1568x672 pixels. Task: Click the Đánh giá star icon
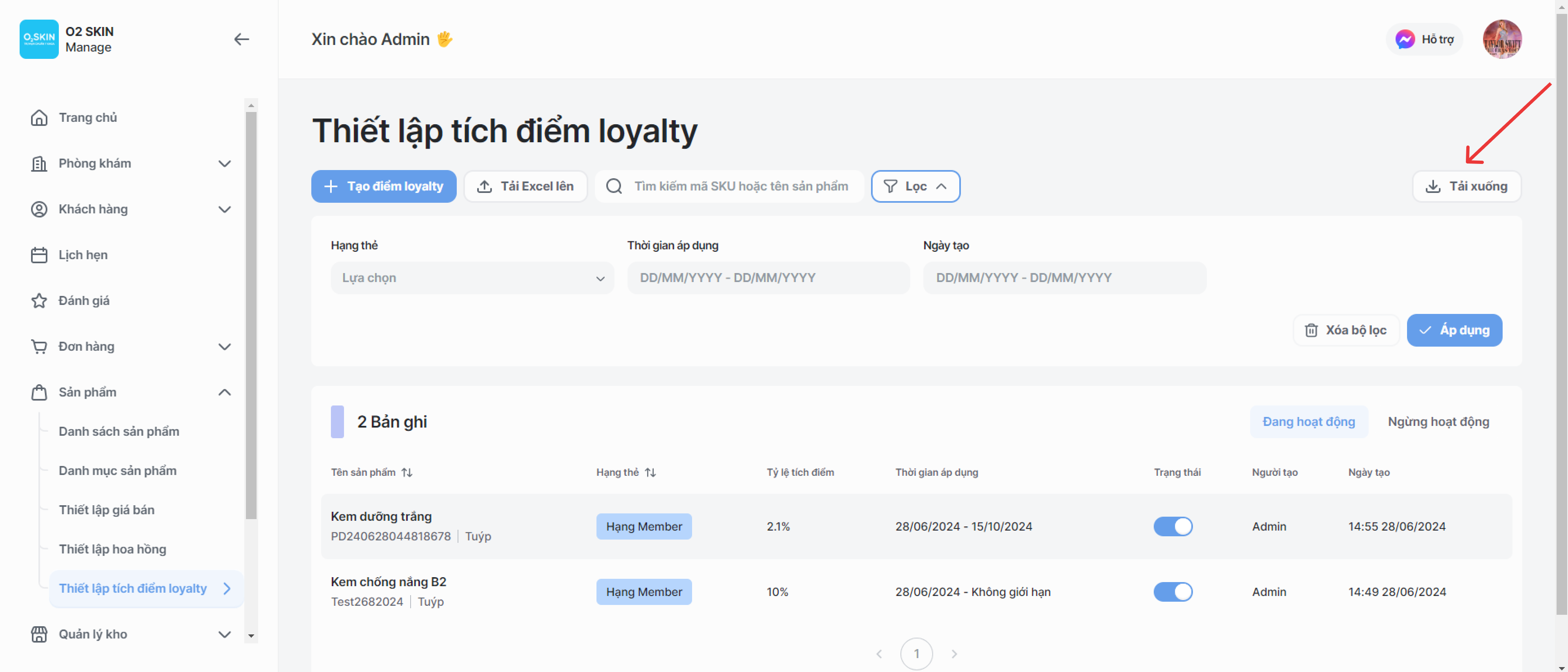39,300
